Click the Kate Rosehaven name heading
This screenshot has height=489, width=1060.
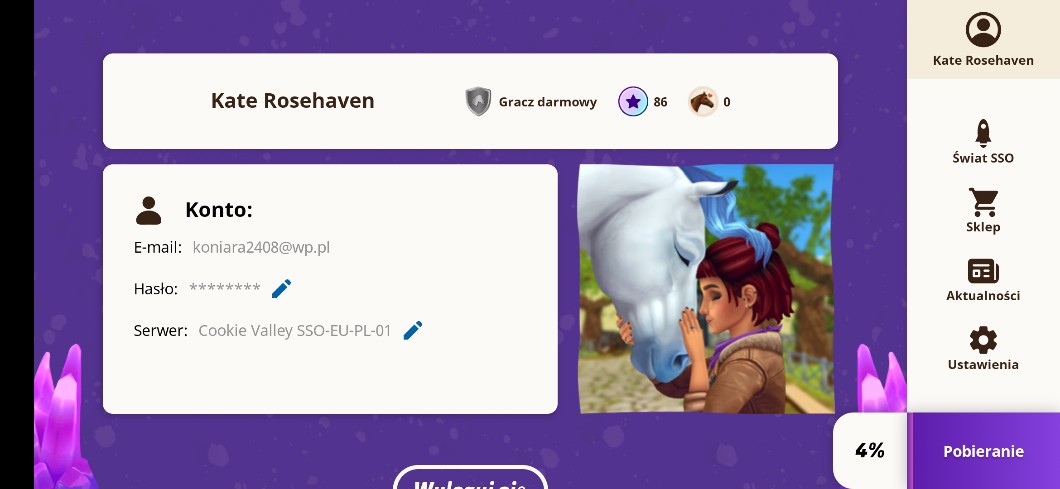(x=293, y=101)
